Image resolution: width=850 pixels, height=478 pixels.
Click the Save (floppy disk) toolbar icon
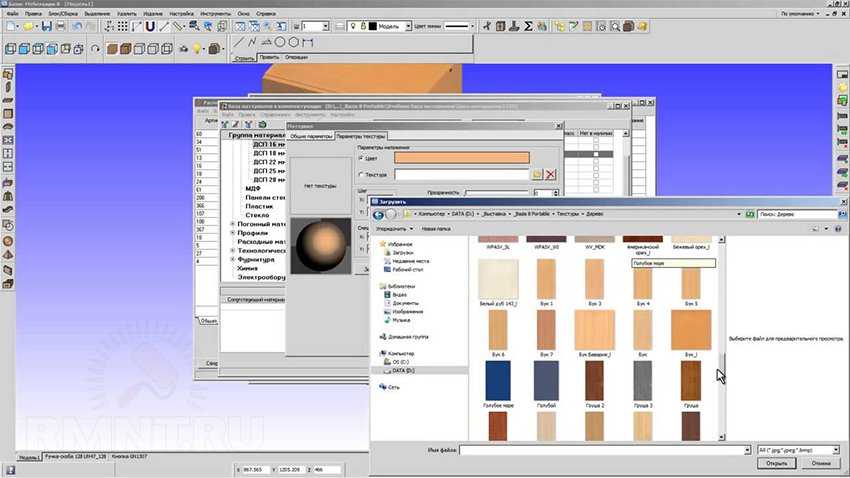46,26
